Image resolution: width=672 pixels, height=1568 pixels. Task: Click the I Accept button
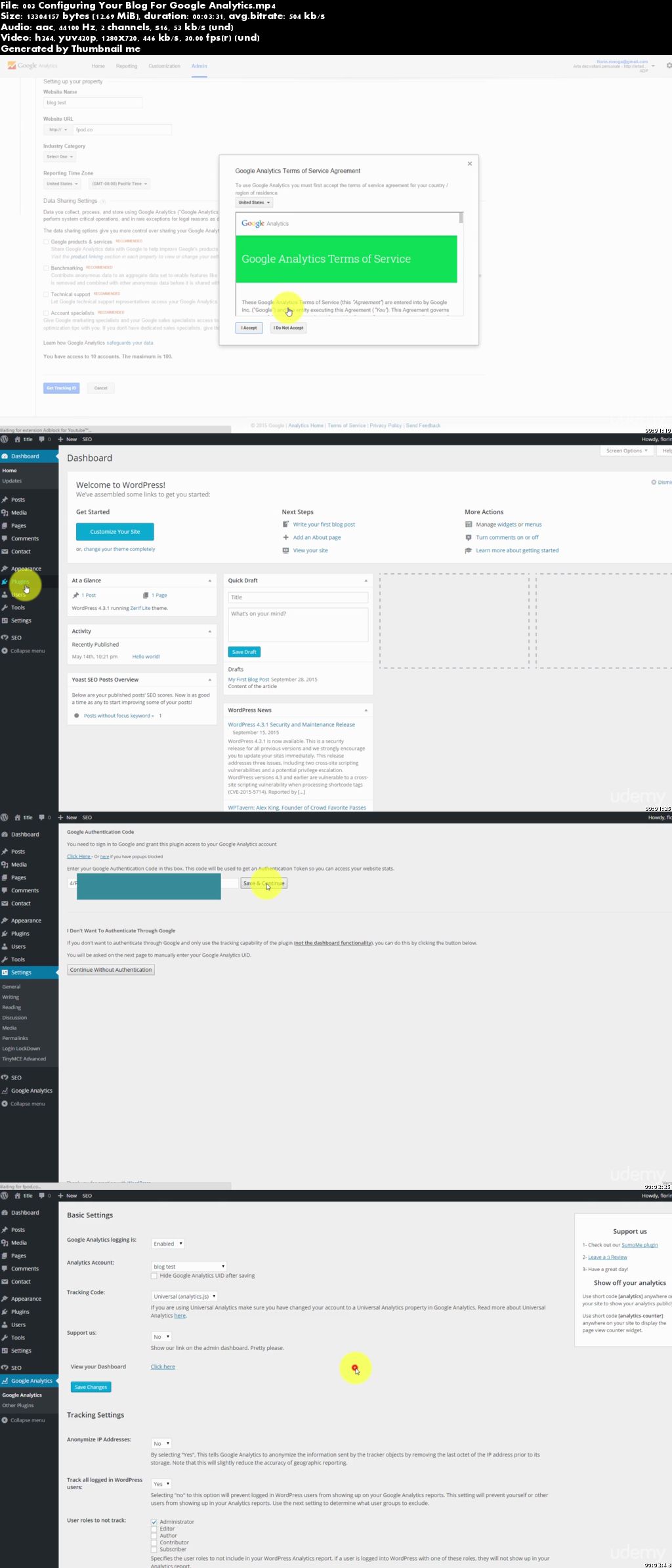click(249, 328)
